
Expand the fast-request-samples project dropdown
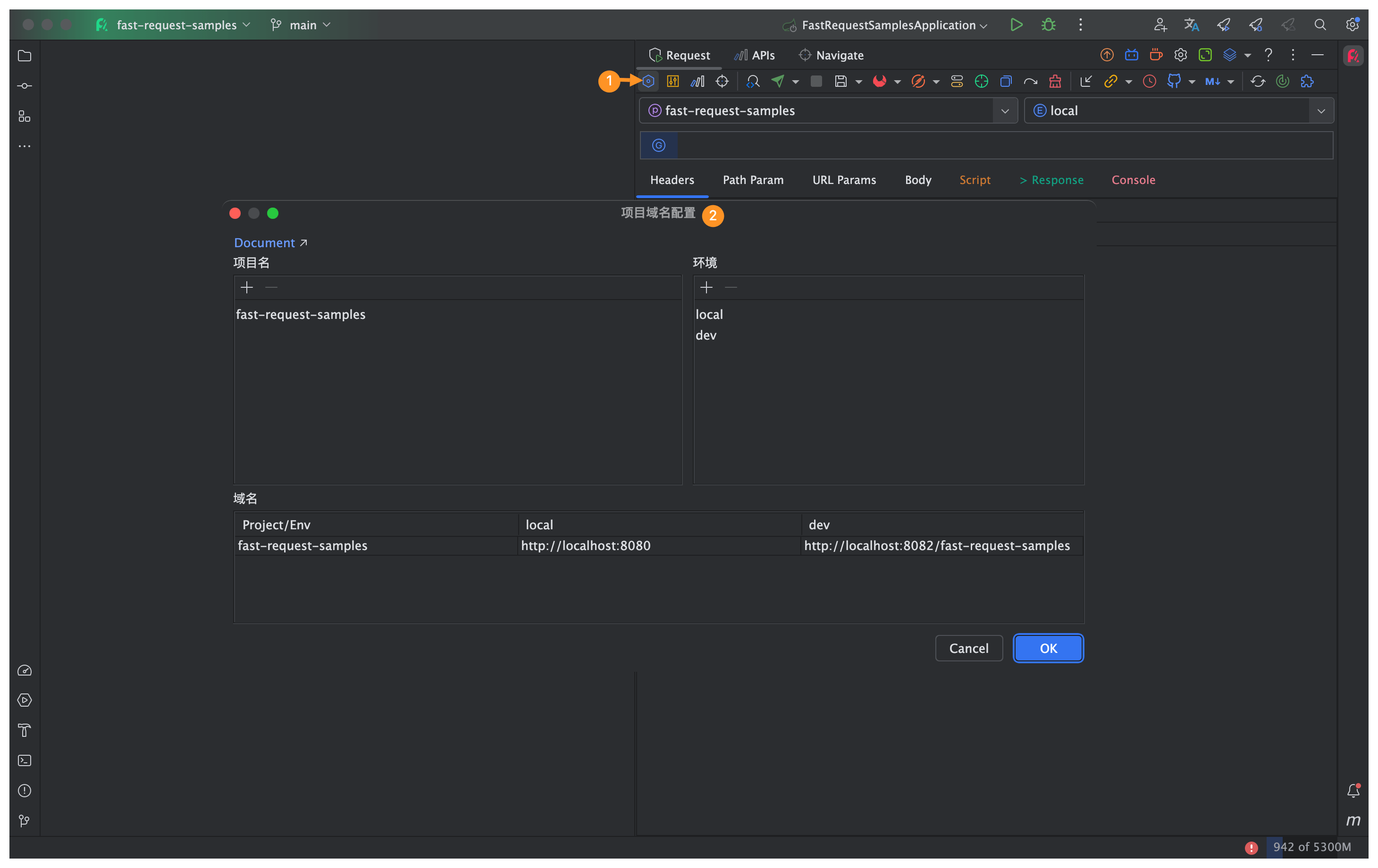(1004, 110)
